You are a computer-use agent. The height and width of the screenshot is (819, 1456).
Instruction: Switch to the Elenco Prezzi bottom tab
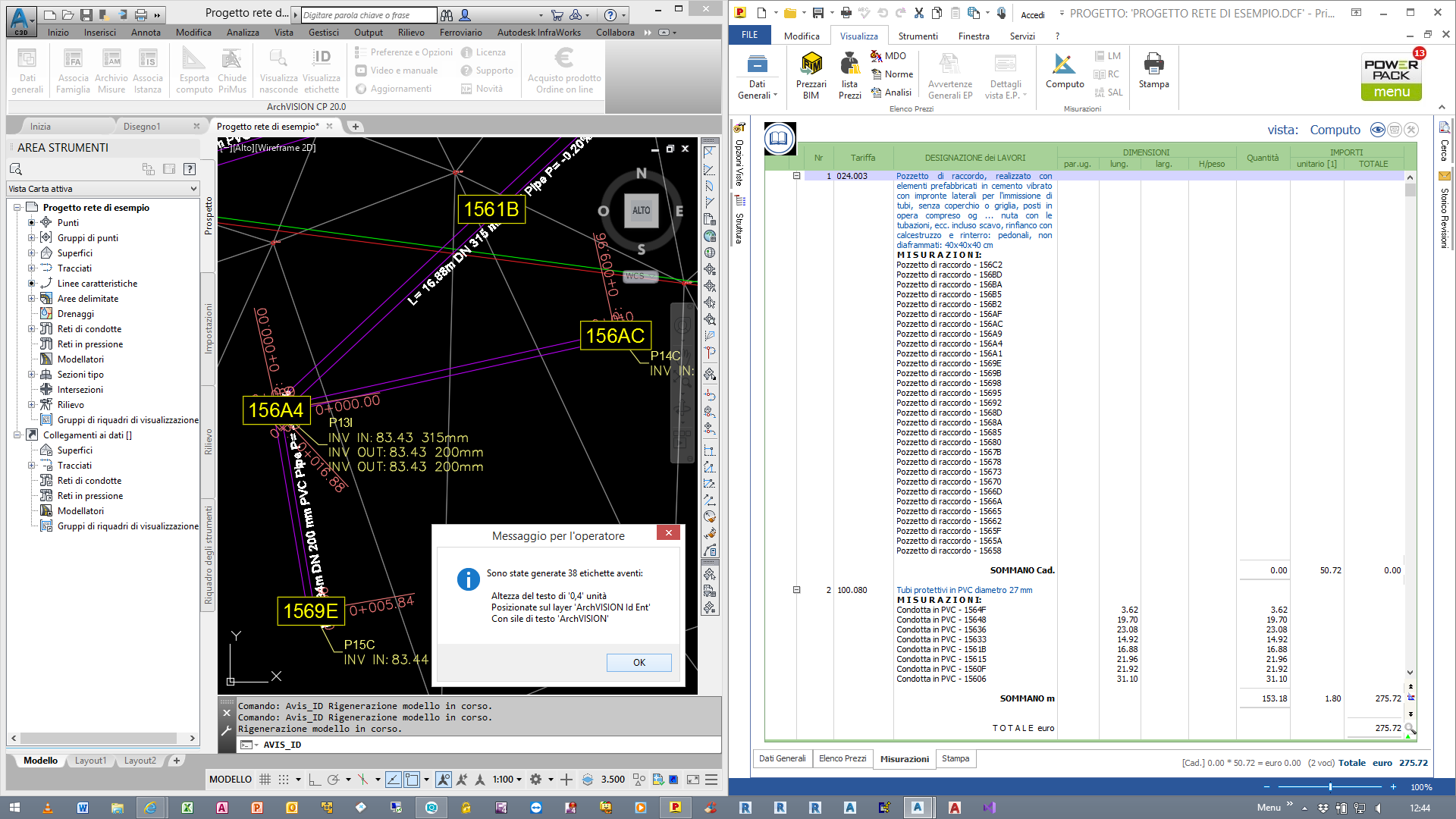(842, 758)
